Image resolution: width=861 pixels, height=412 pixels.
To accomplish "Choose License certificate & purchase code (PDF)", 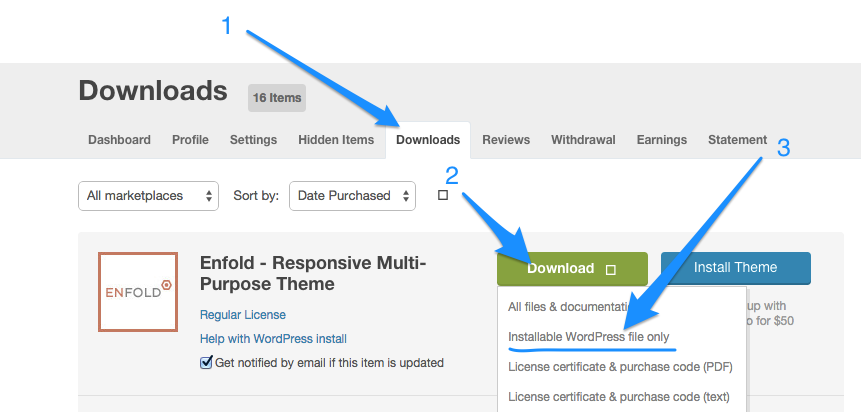I will [x=618, y=367].
